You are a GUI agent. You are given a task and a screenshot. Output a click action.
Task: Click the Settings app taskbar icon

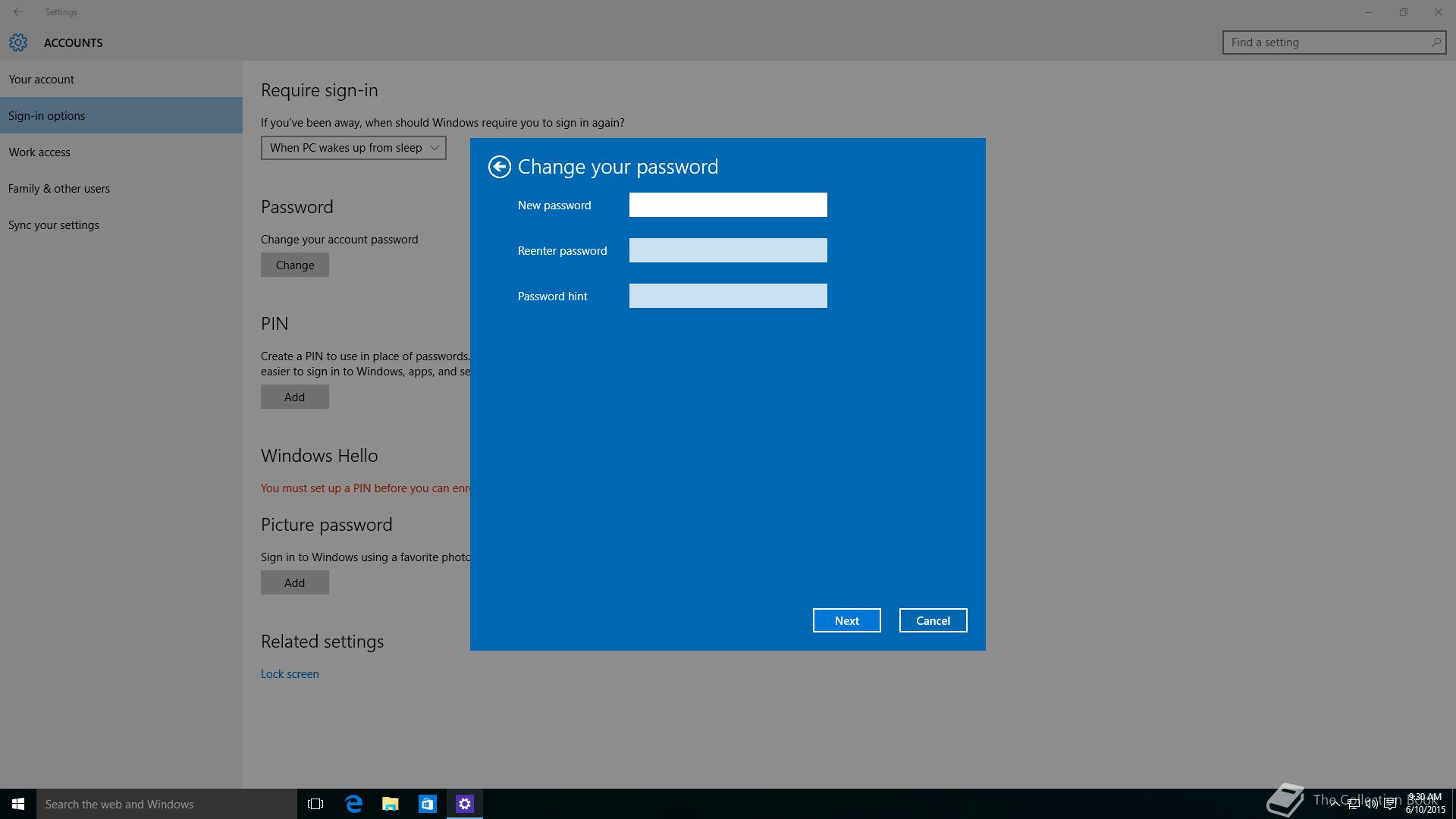465,804
